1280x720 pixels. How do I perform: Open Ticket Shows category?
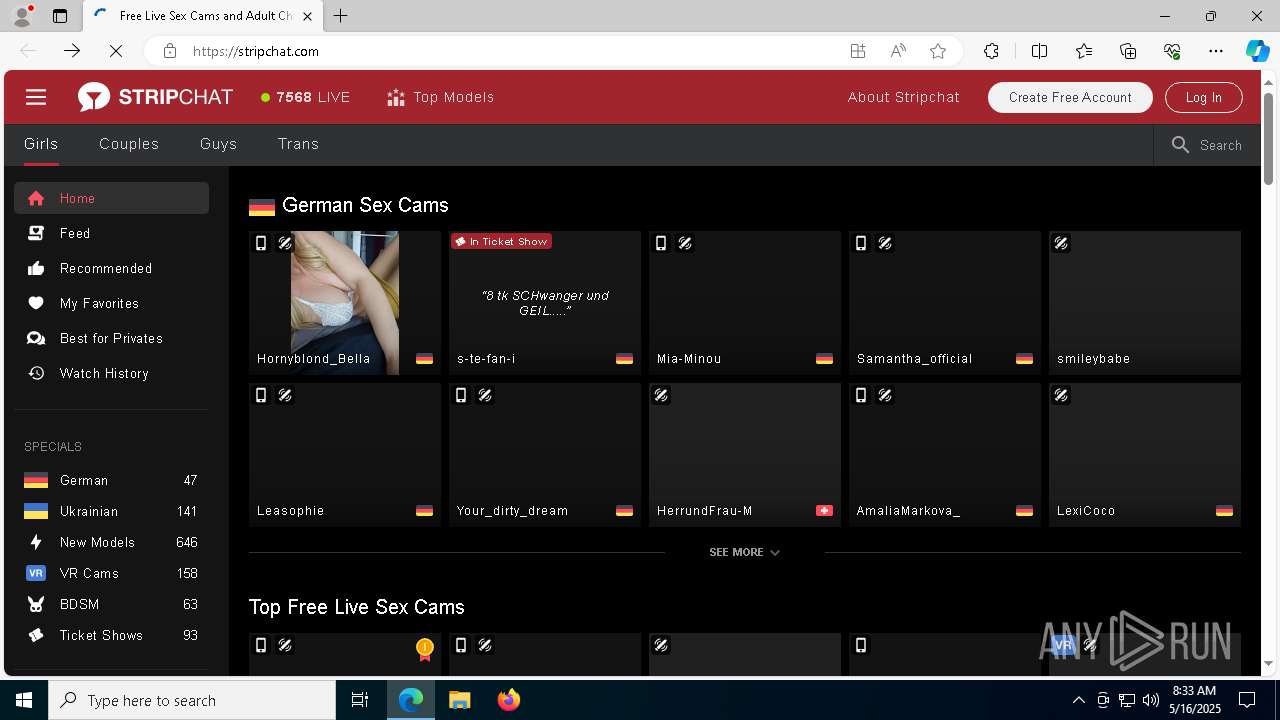111,635
